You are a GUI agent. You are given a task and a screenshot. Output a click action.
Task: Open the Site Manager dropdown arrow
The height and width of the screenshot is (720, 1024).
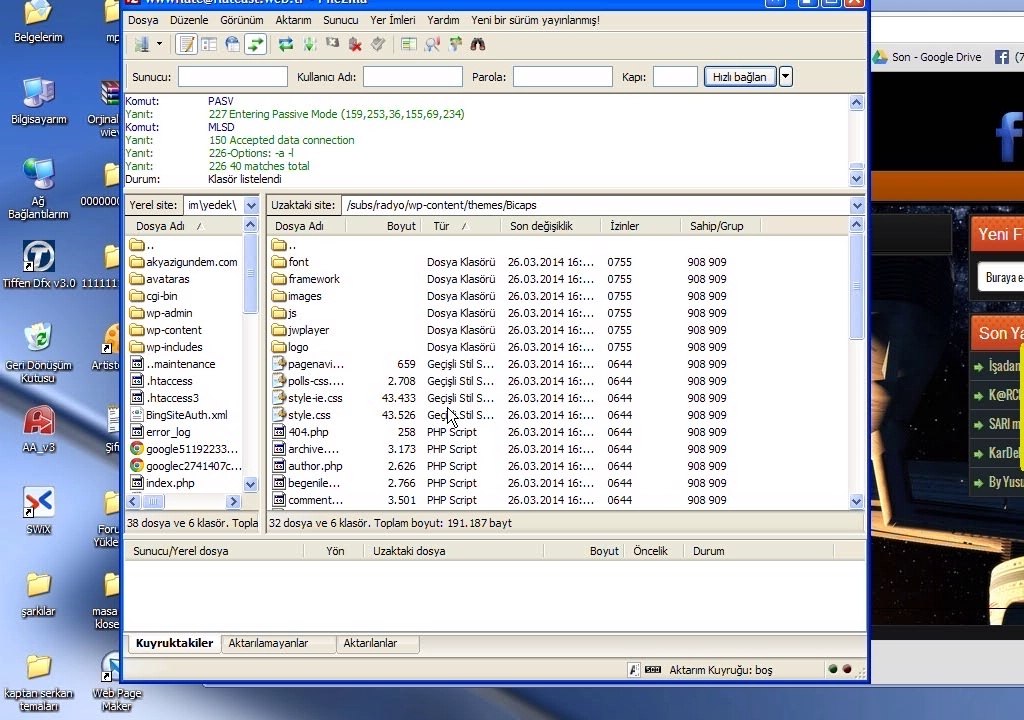pyautogui.click(x=159, y=44)
